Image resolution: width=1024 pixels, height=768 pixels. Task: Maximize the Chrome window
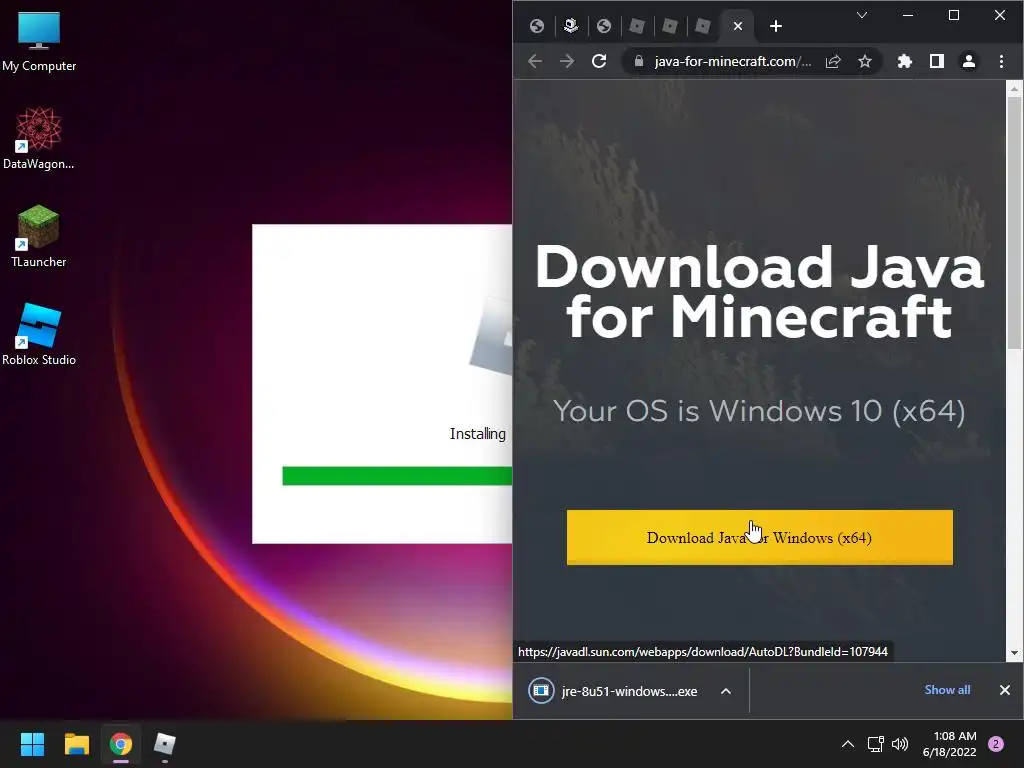point(953,15)
